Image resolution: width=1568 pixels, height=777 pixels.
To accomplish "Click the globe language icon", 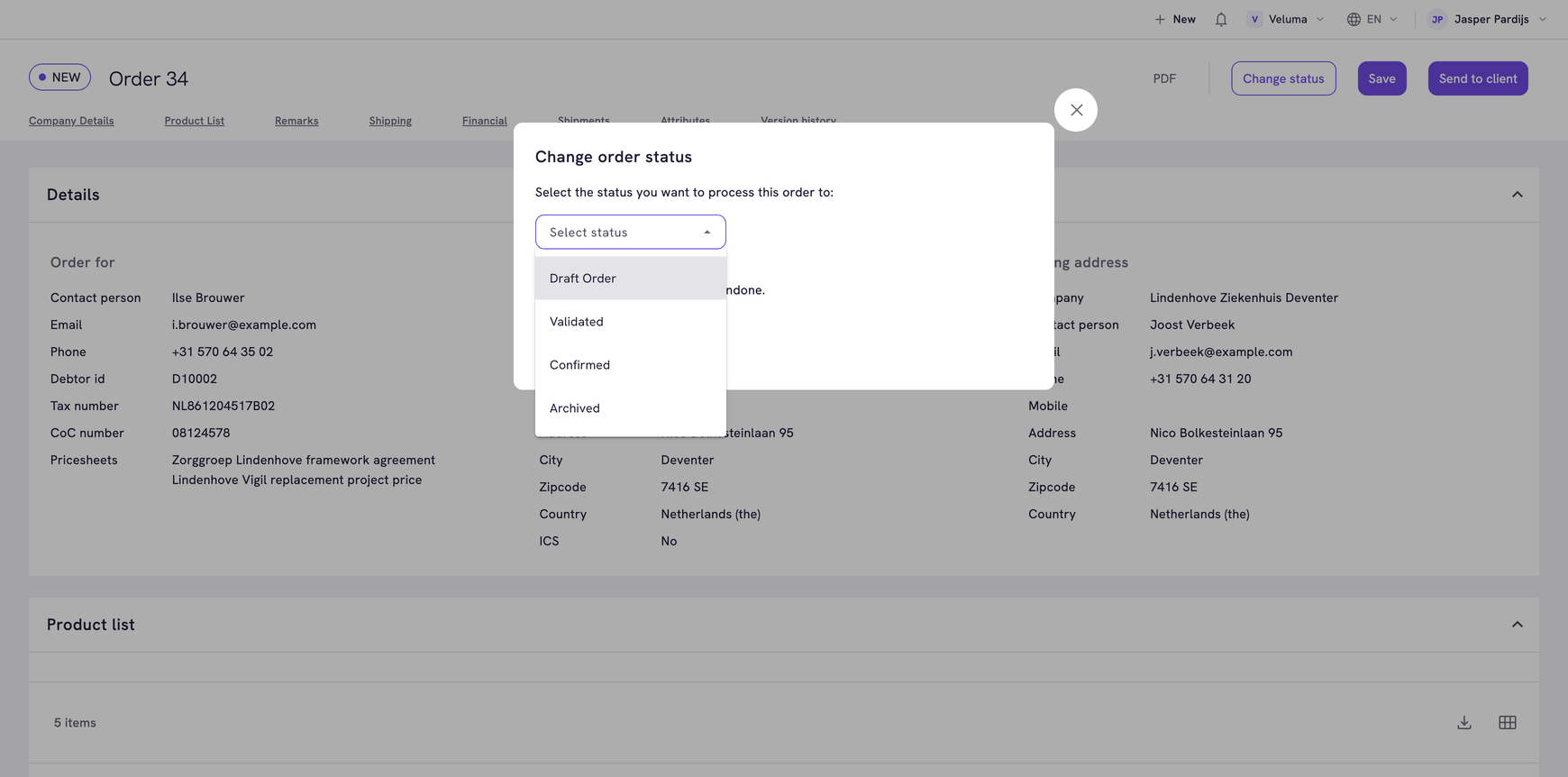I will click(x=1354, y=19).
